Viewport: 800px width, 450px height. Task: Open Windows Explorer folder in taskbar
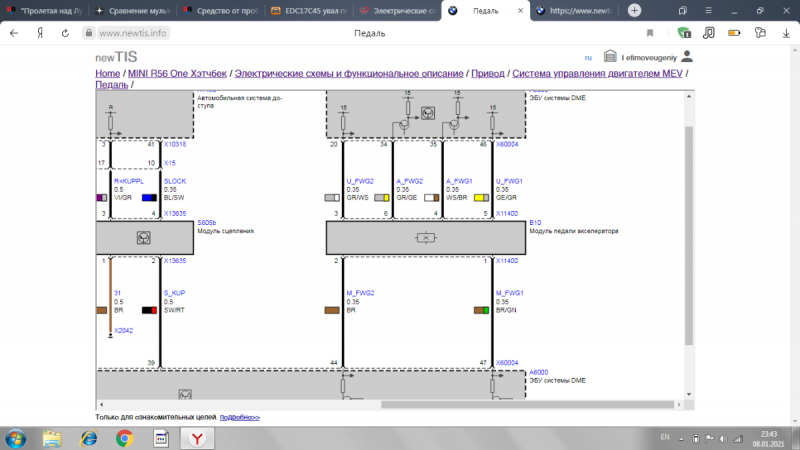(x=52, y=437)
